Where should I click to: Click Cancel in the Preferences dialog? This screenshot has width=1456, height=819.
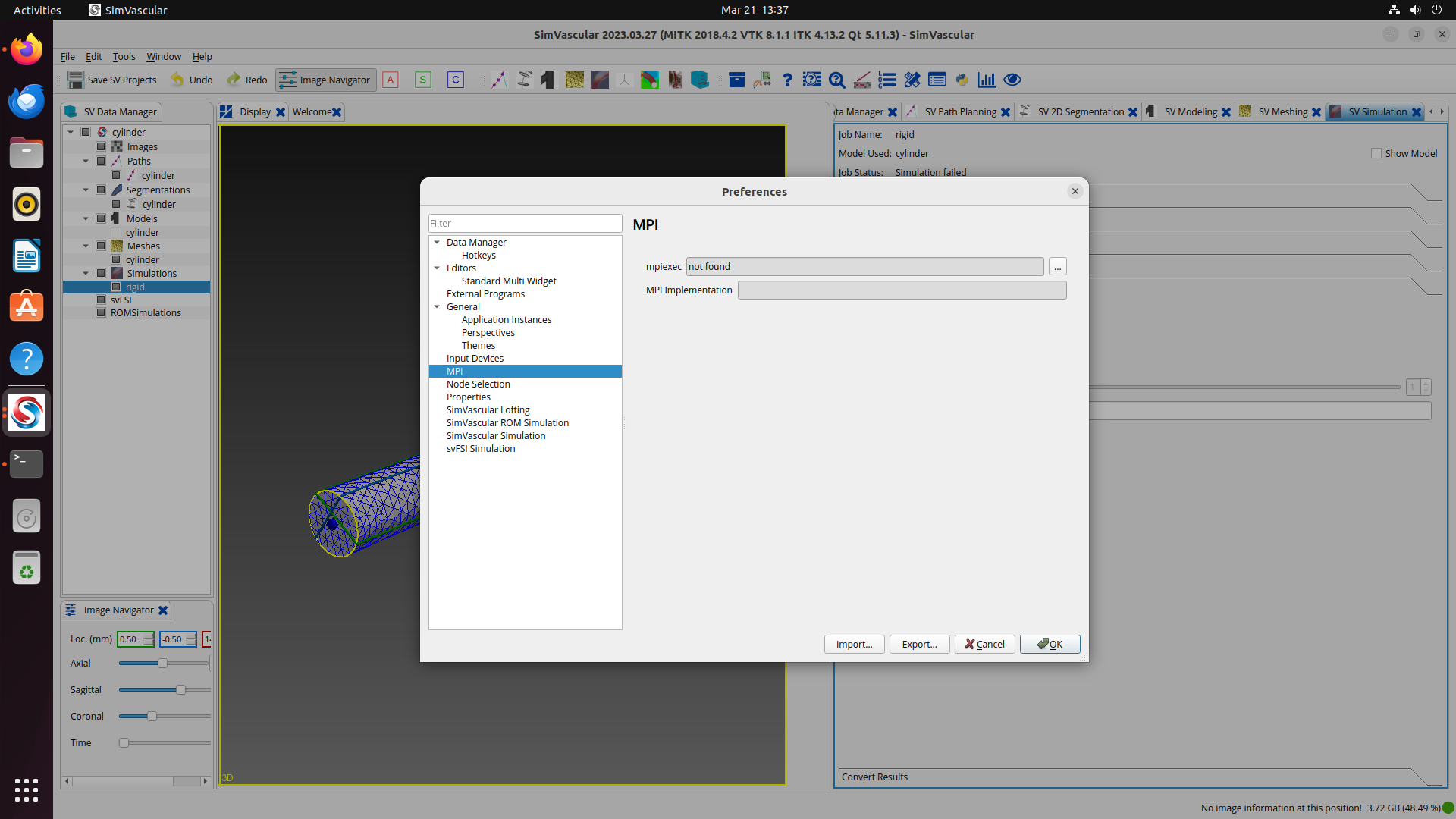[x=985, y=644]
